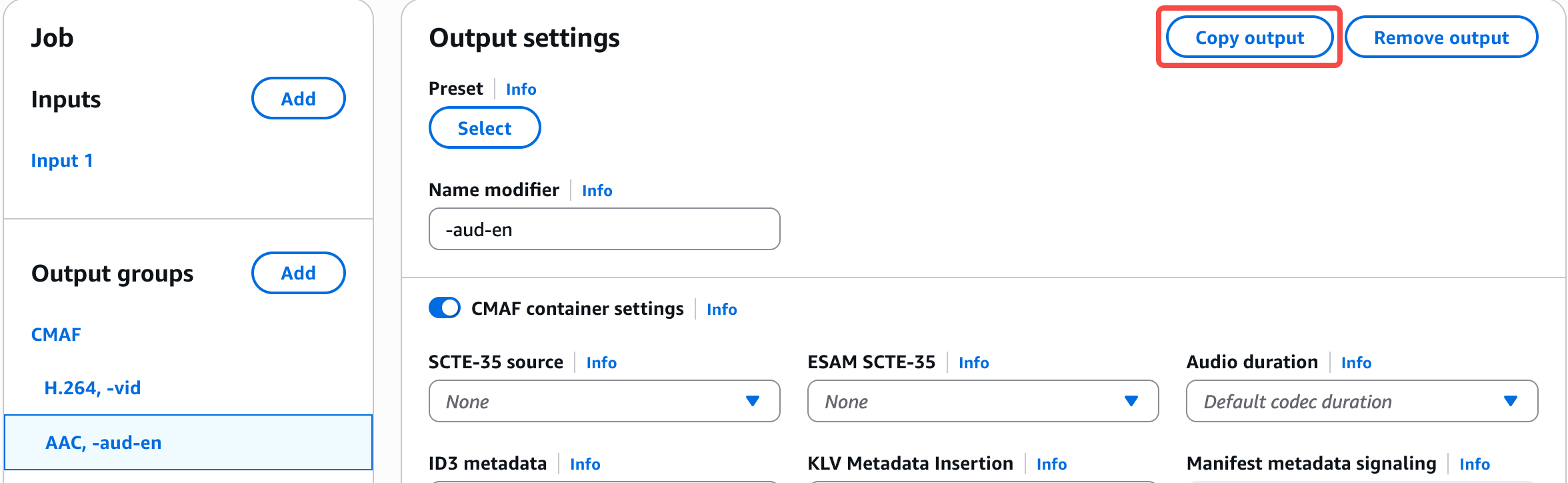Click the Name modifier text field
Viewport: 1568px width, 483px height.
(604, 229)
